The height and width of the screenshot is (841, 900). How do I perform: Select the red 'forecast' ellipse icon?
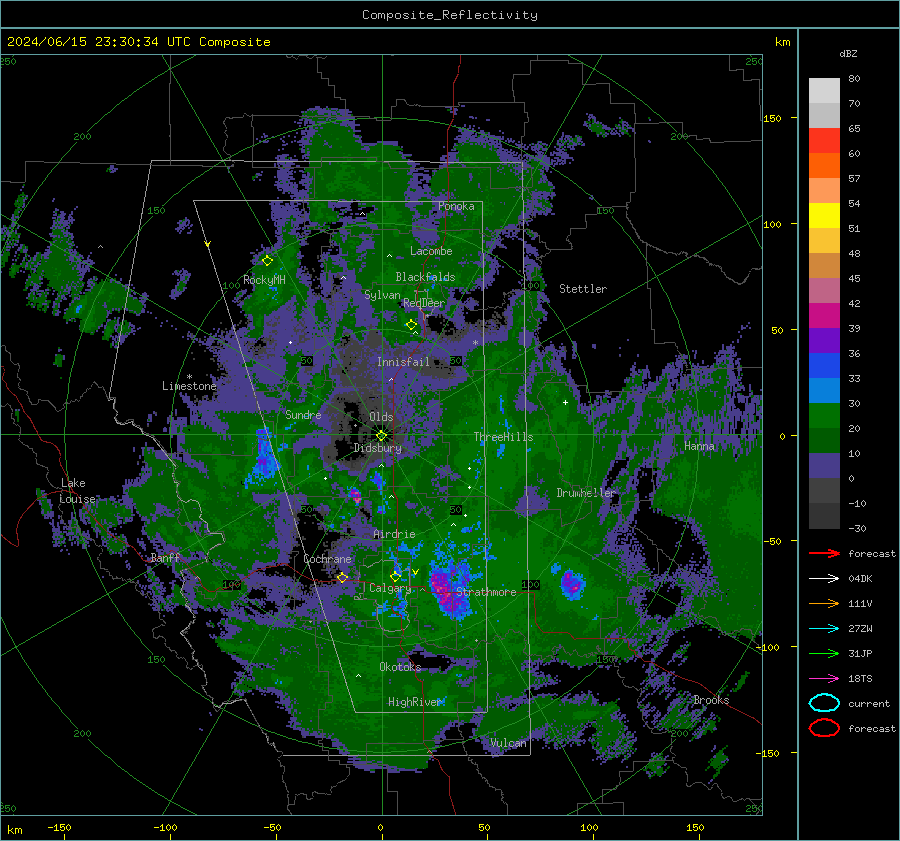click(x=824, y=728)
